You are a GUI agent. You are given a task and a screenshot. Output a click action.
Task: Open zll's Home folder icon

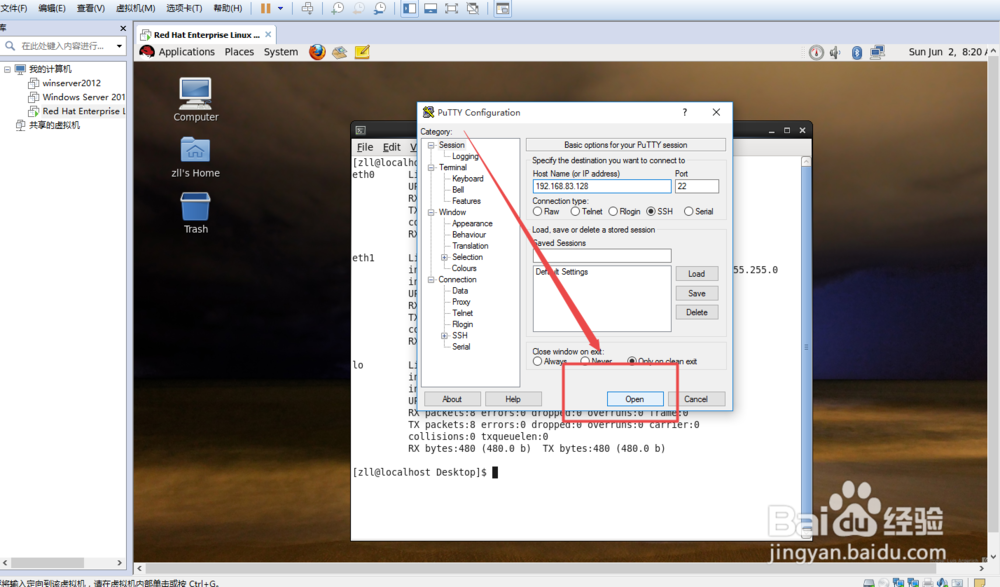(195, 157)
